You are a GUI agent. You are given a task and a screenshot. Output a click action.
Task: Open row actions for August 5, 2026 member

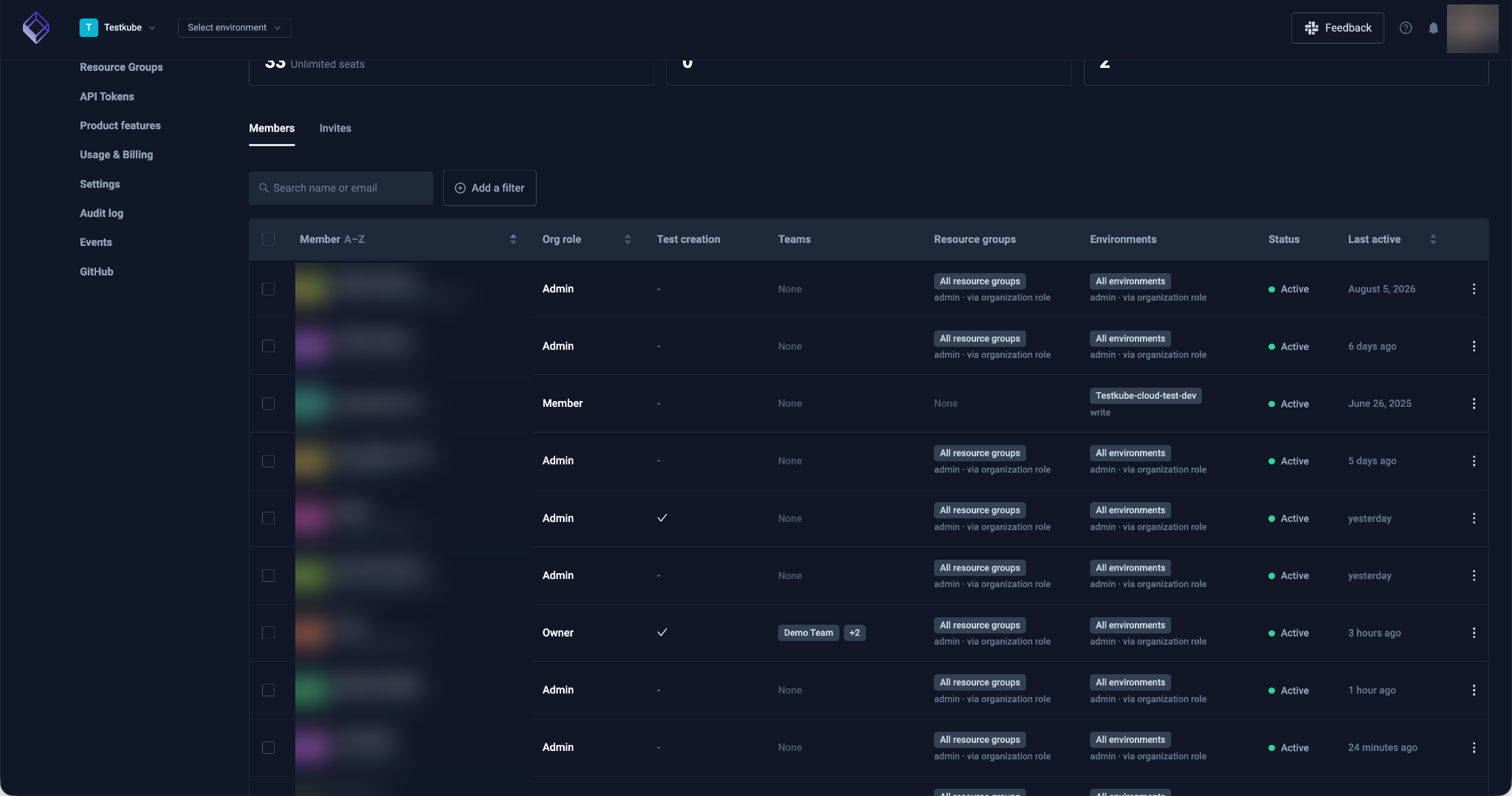pos(1474,289)
